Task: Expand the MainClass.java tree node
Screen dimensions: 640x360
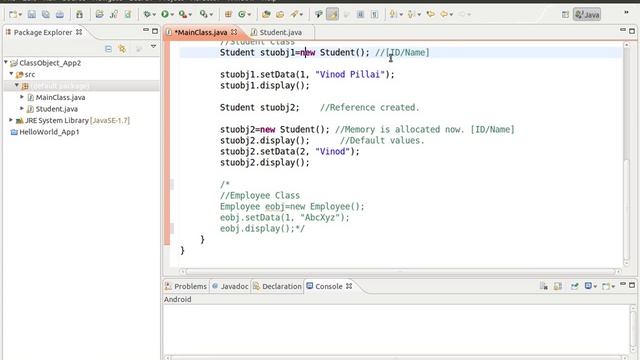Action: click(x=22, y=97)
